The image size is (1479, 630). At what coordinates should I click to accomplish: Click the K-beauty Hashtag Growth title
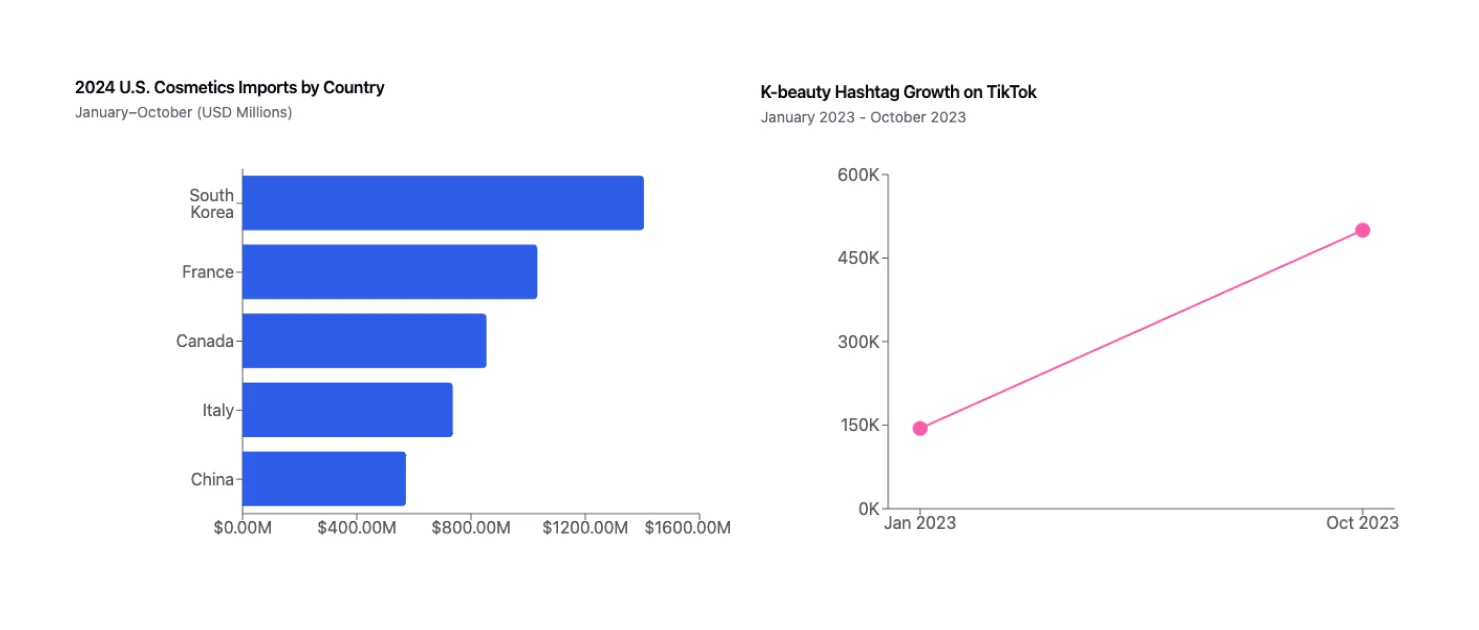point(898,92)
